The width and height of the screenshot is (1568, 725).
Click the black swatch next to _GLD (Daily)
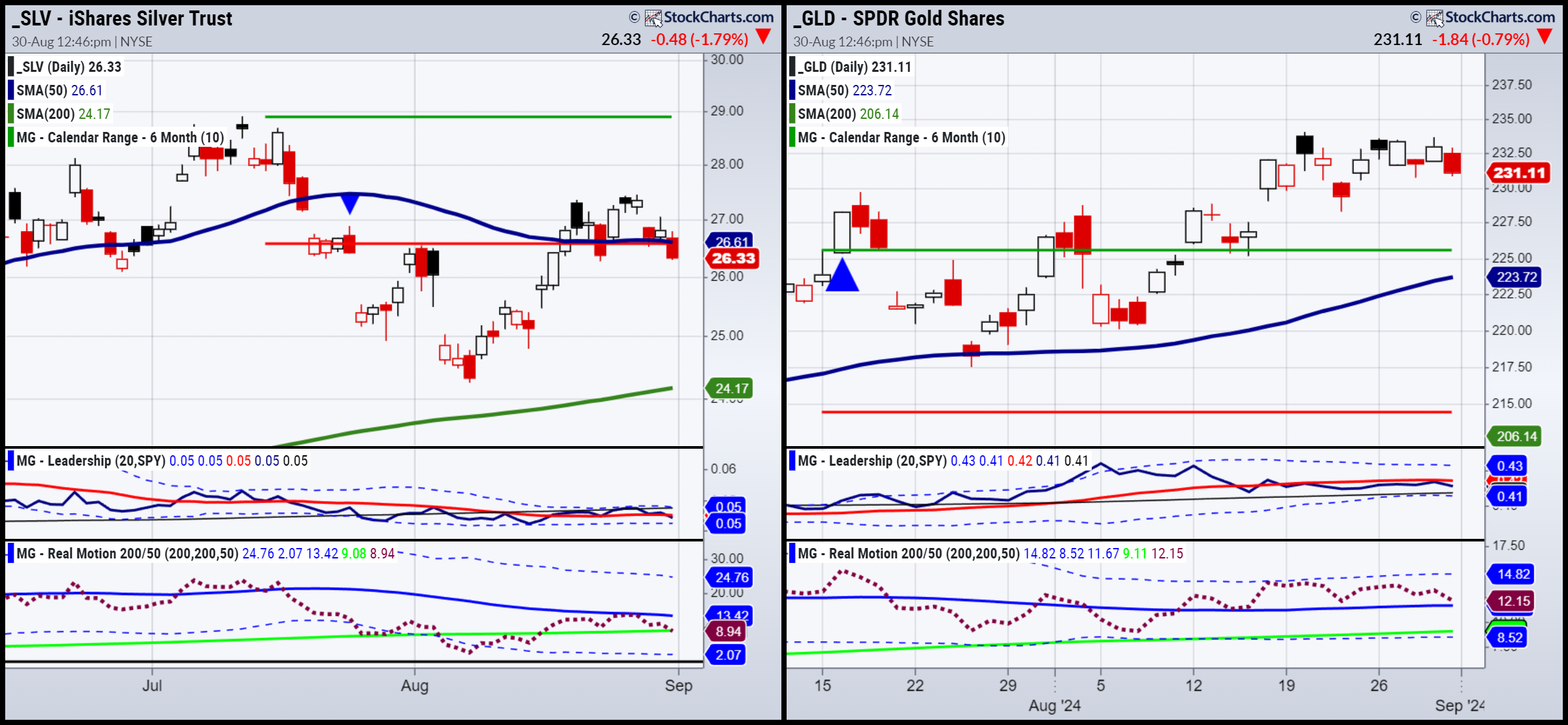click(x=792, y=67)
